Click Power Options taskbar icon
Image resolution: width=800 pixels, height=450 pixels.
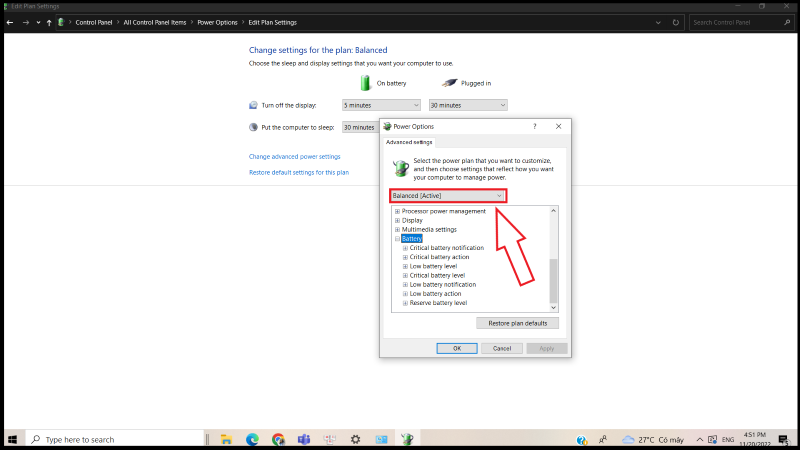[407, 439]
